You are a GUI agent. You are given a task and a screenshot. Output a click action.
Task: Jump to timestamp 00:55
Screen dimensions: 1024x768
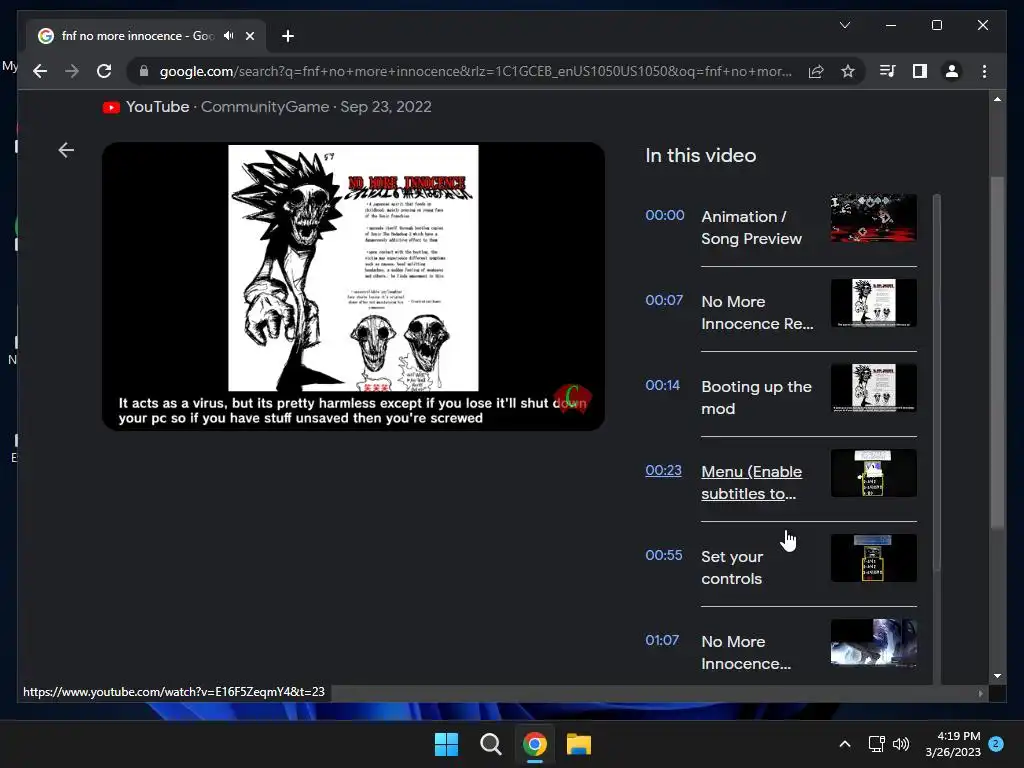(x=664, y=554)
